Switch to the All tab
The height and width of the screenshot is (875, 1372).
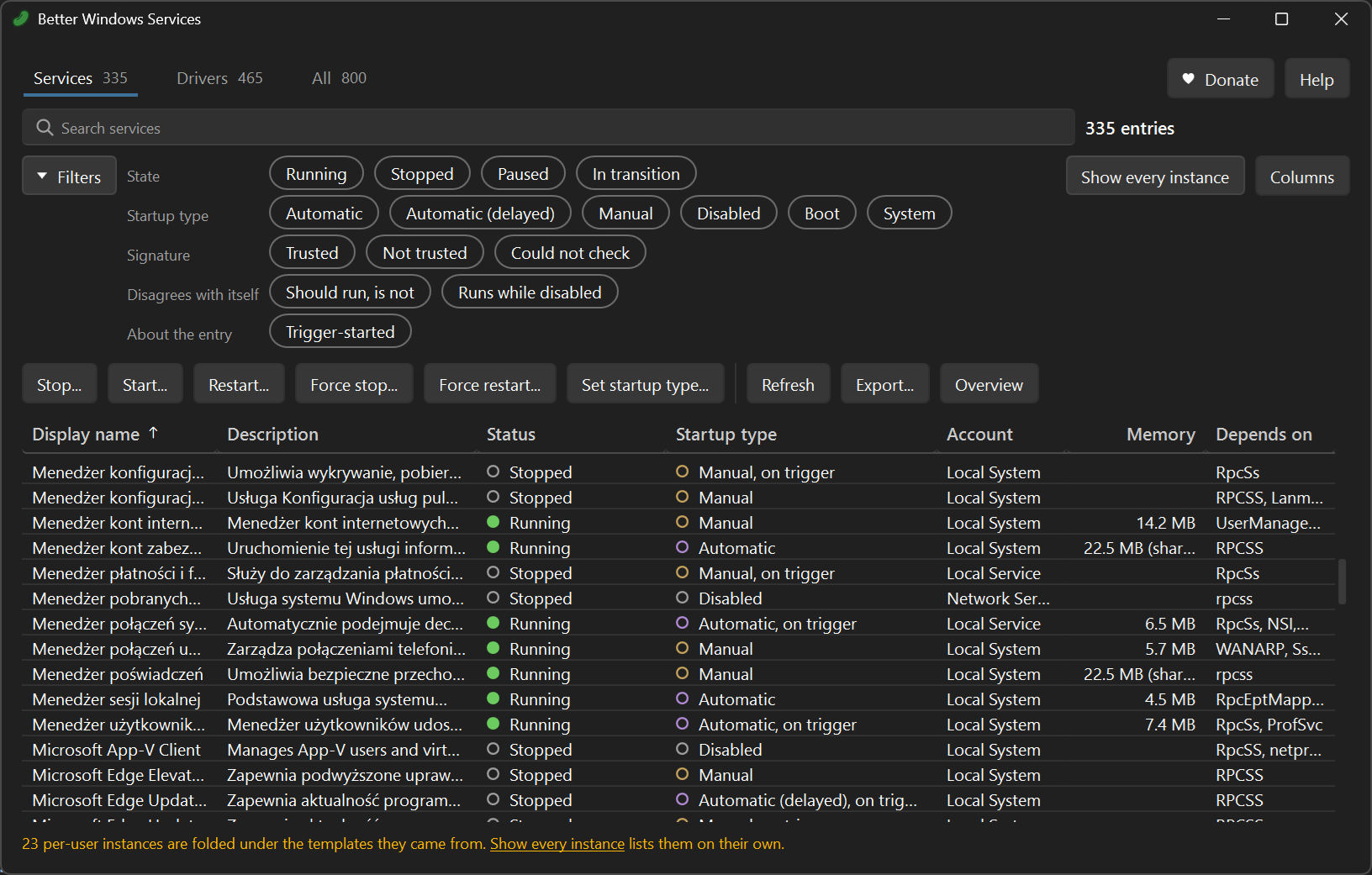click(x=339, y=78)
